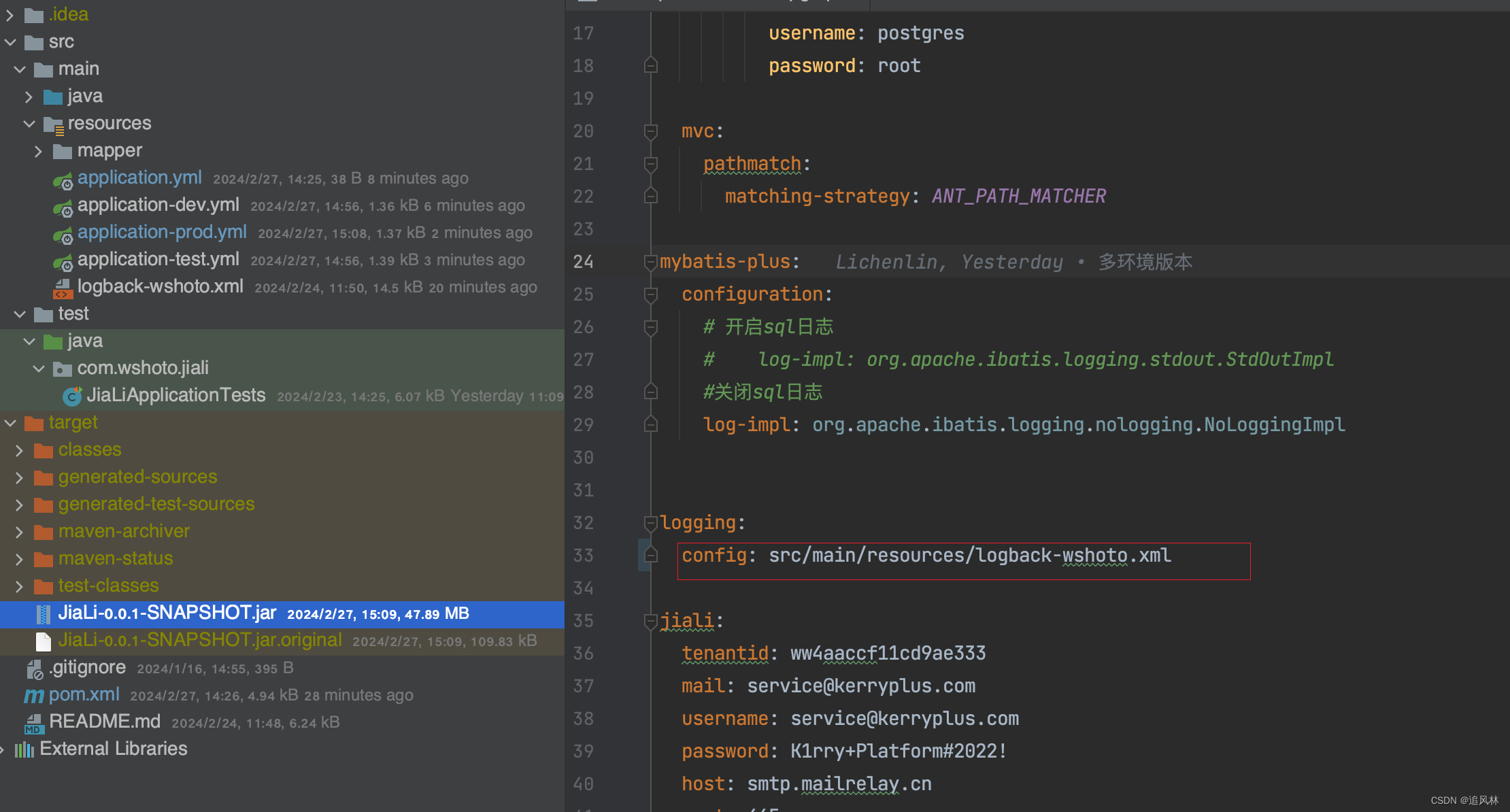
Task: Click line number 24 in gutter
Action: (x=584, y=262)
